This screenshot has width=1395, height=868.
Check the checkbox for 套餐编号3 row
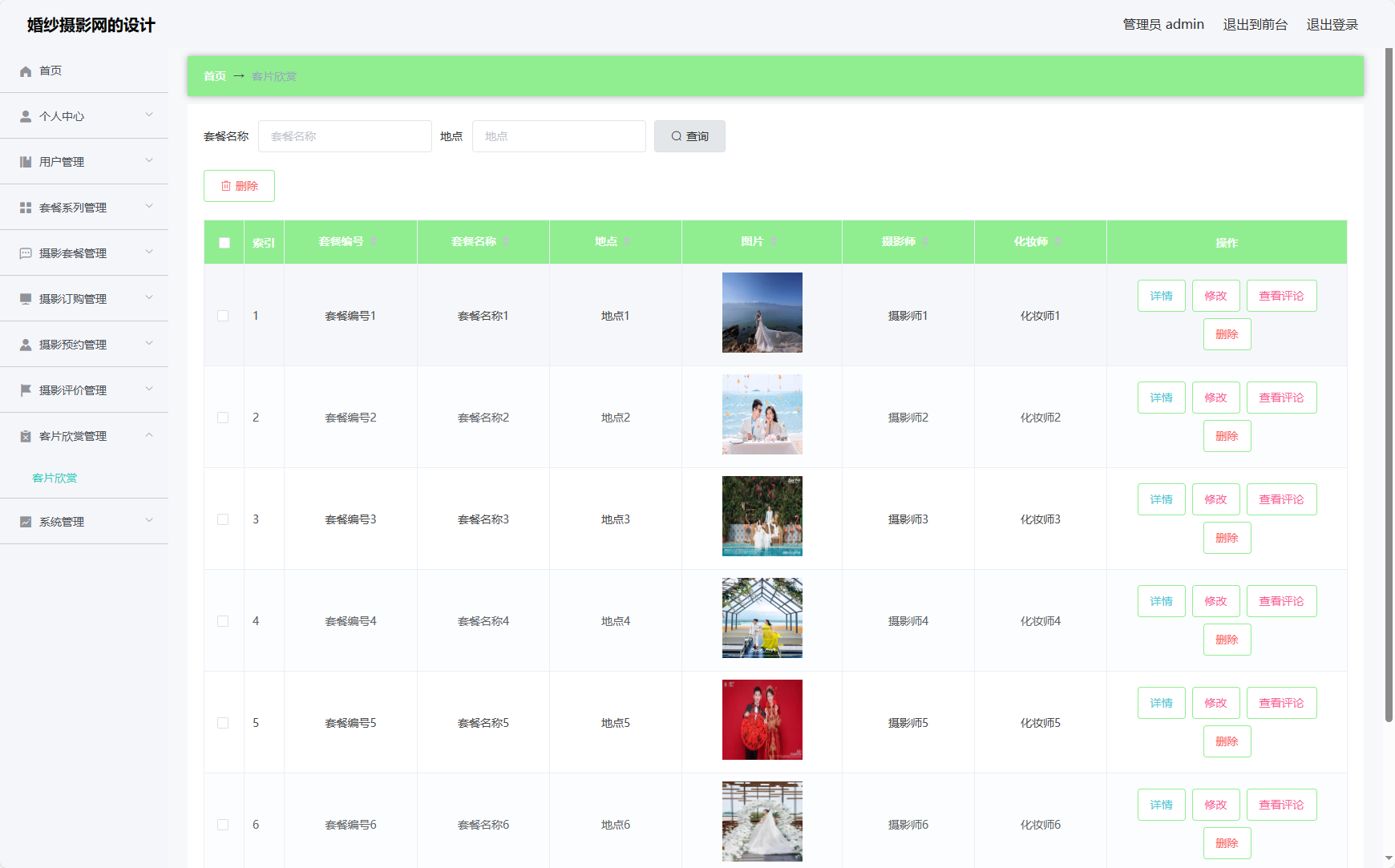[224, 519]
